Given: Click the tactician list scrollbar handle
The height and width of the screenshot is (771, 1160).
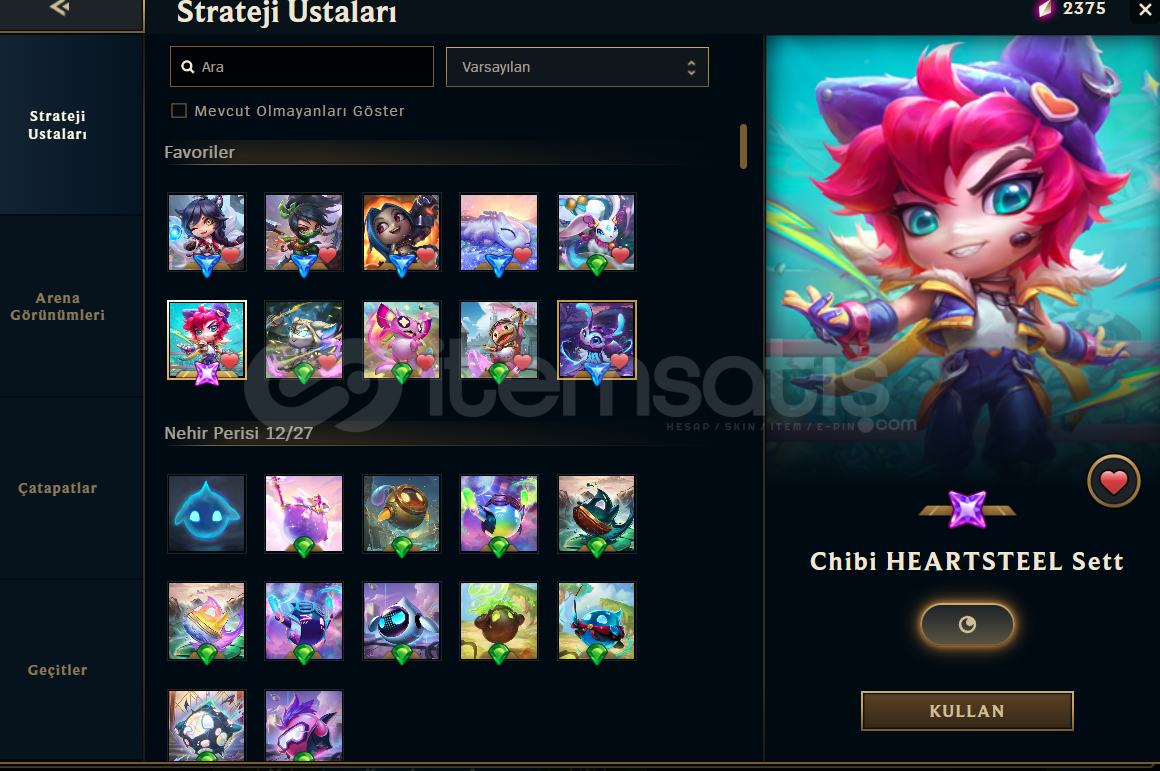Looking at the screenshot, I should 743,147.
